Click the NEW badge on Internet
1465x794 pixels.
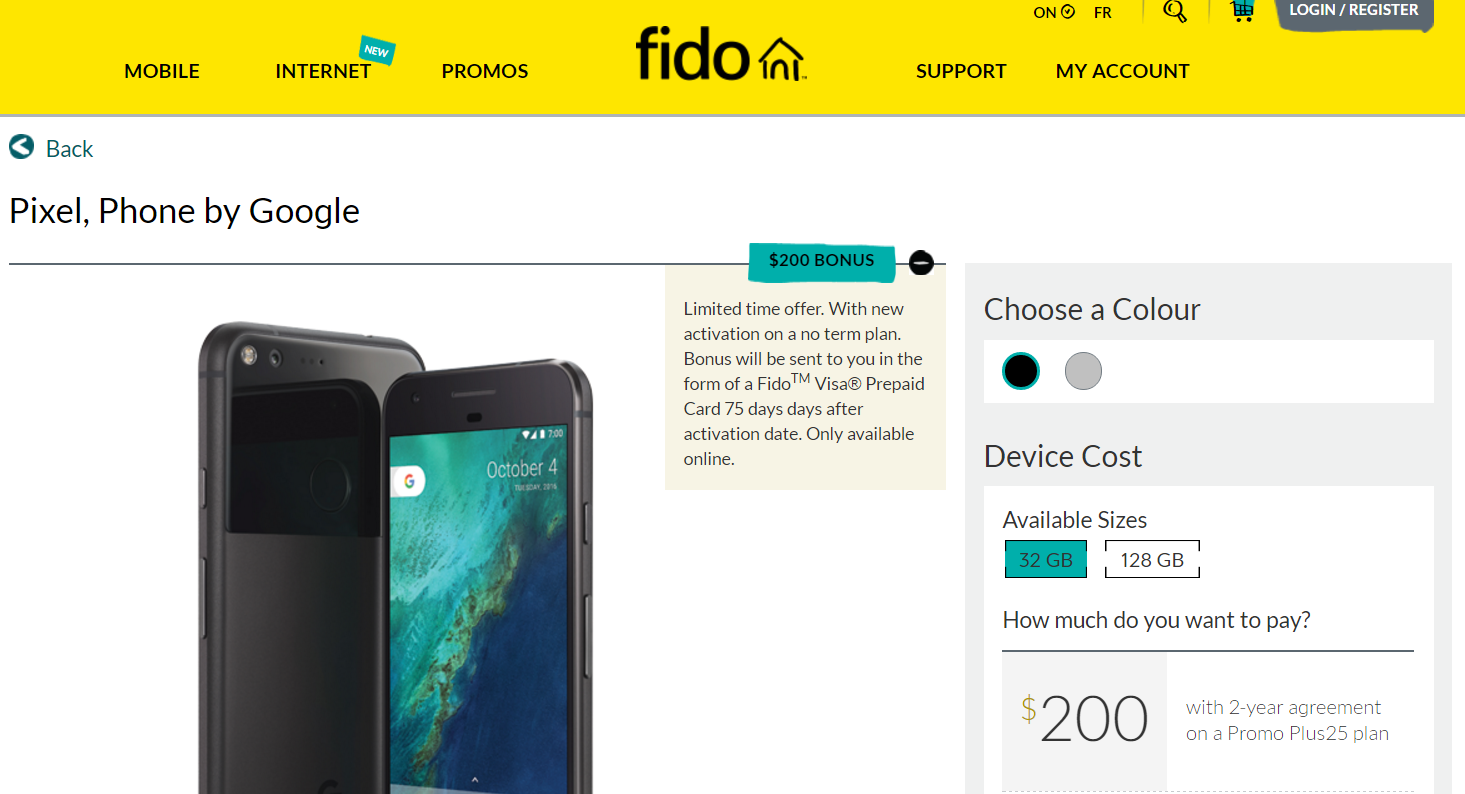click(x=377, y=50)
